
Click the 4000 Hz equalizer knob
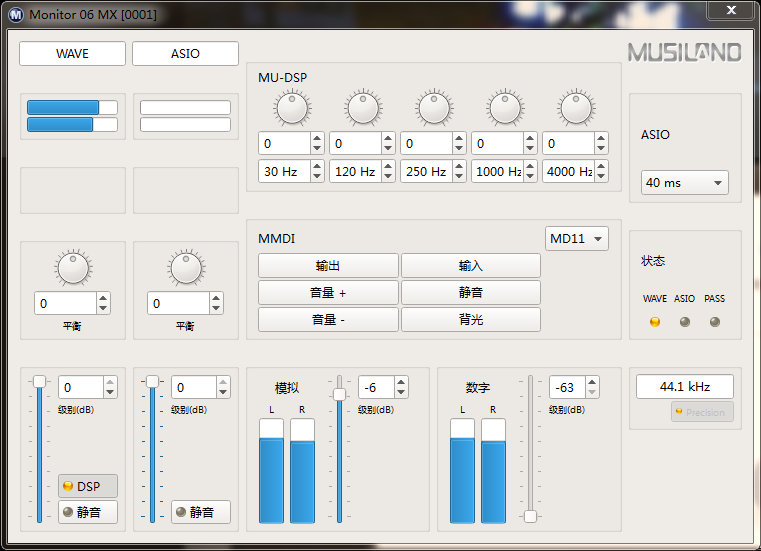coord(576,109)
